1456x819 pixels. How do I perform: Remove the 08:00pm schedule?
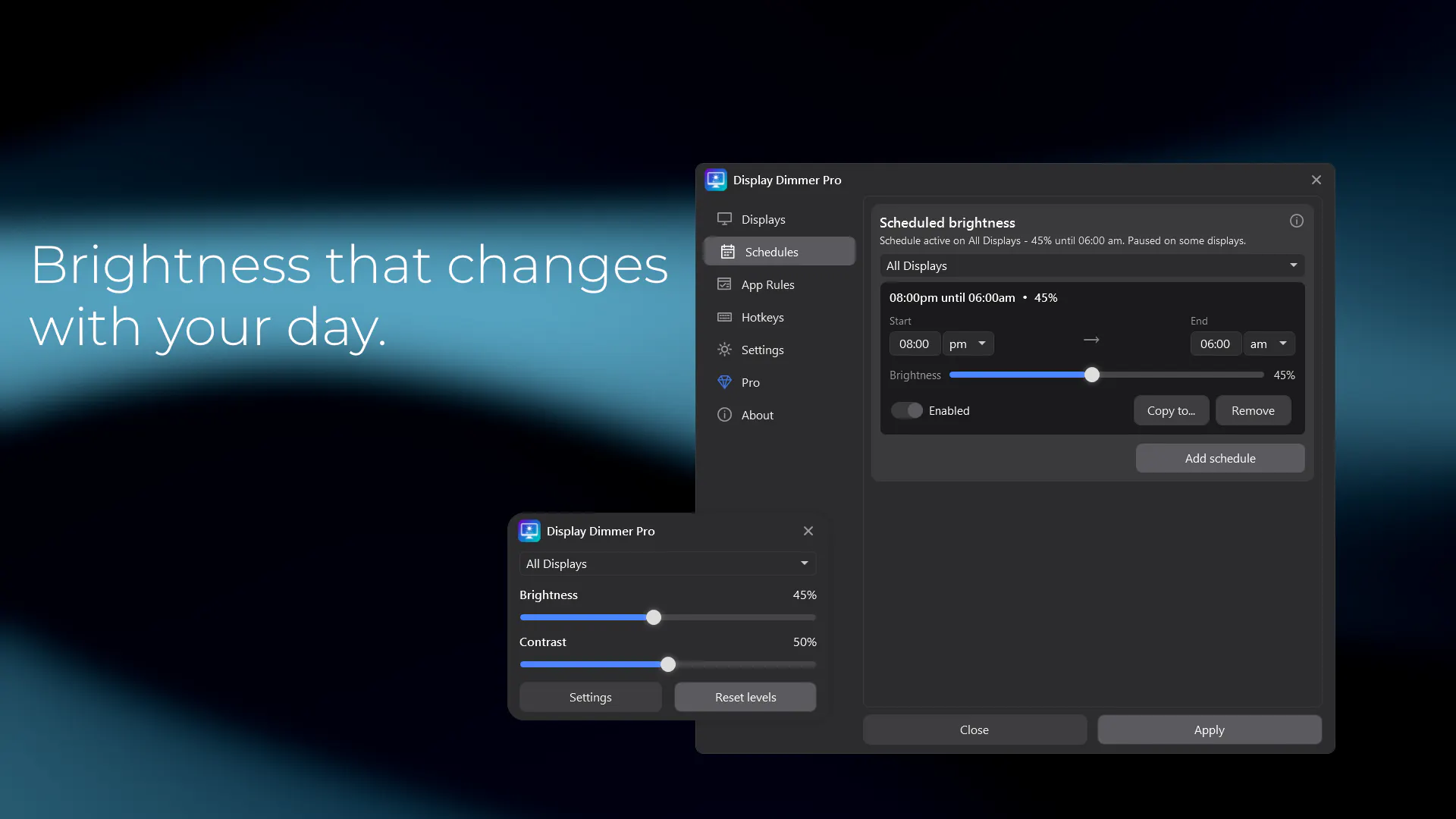point(1253,410)
